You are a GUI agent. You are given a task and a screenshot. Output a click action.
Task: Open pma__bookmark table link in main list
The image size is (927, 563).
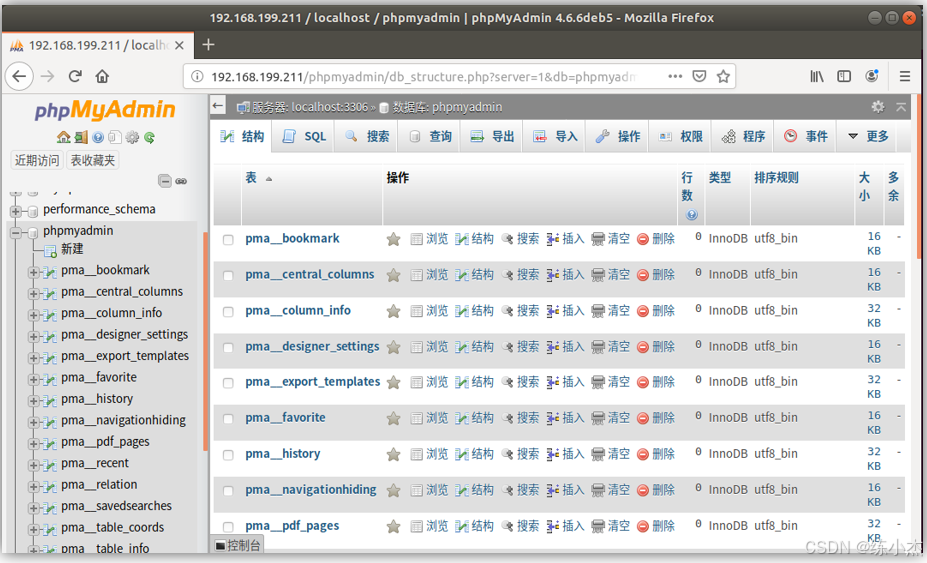point(292,238)
